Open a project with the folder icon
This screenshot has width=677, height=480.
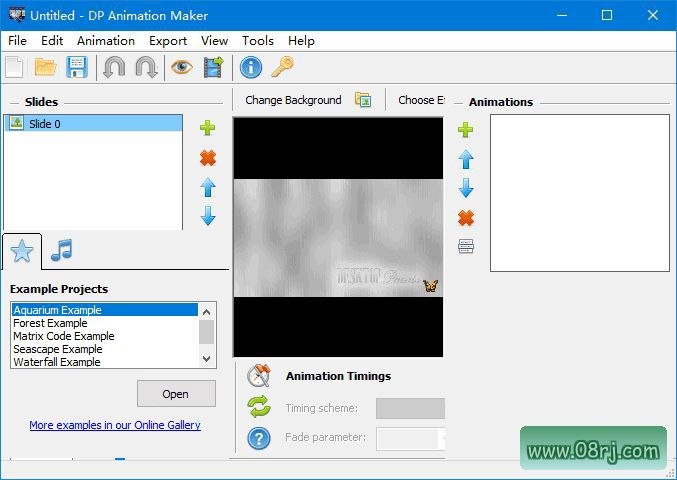pyautogui.click(x=46, y=68)
